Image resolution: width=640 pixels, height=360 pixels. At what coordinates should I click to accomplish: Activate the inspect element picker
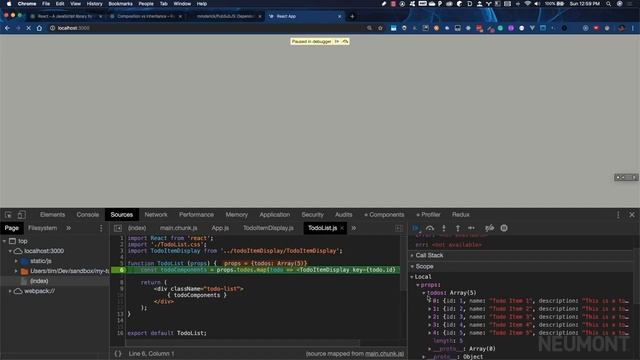[x=8, y=215]
